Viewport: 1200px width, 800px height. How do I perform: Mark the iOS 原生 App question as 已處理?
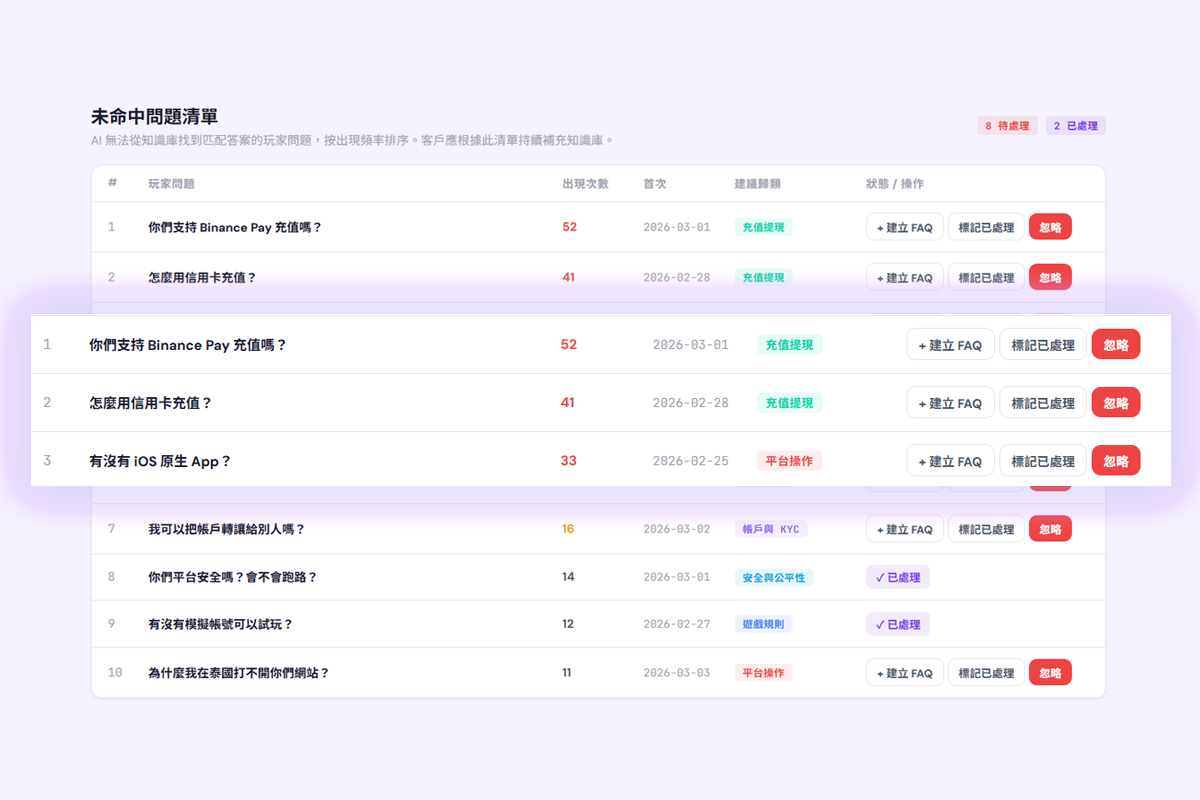pyautogui.click(x=1042, y=461)
